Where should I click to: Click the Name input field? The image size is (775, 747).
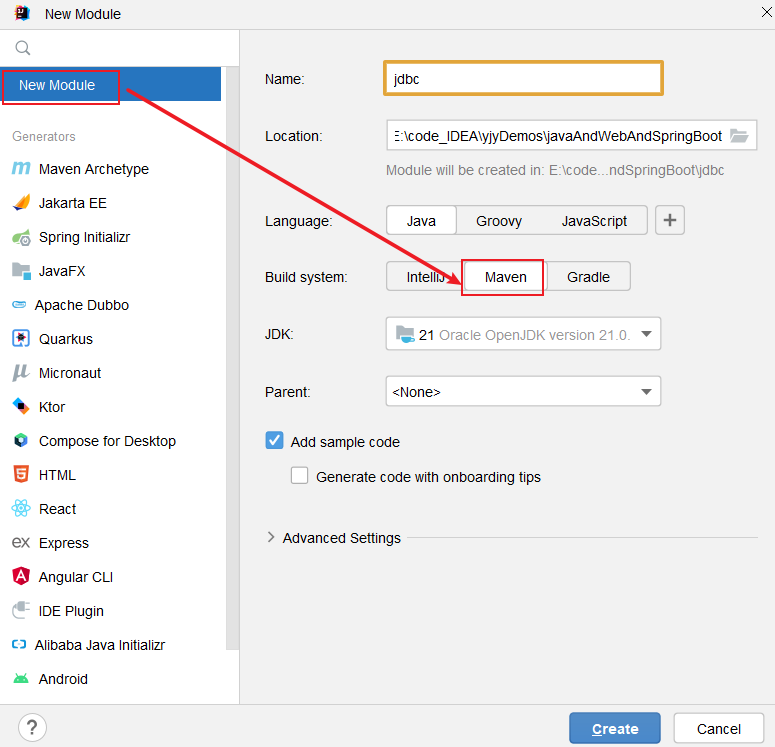[x=523, y=78]
